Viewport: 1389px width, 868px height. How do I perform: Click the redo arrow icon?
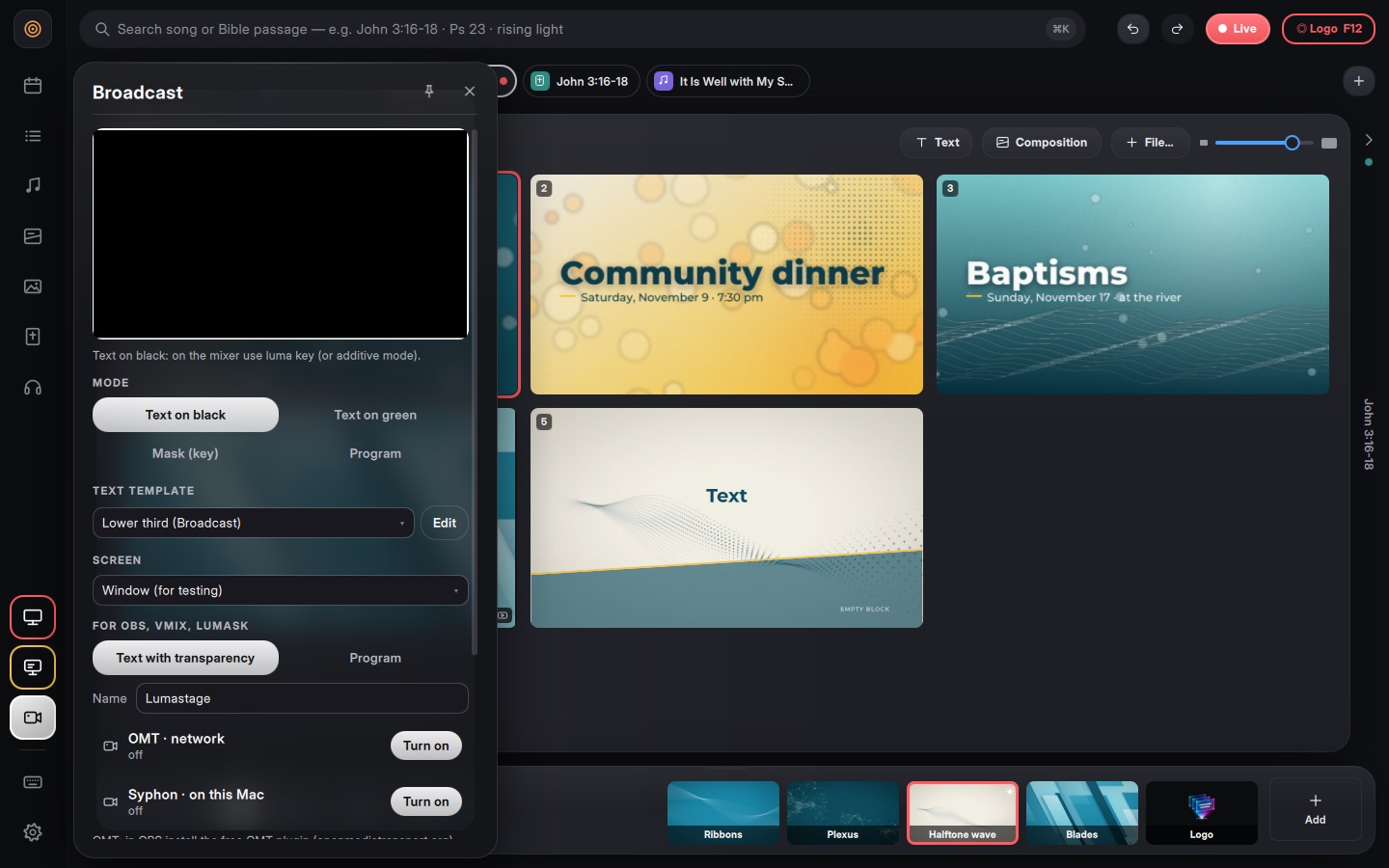[1177, 29]
